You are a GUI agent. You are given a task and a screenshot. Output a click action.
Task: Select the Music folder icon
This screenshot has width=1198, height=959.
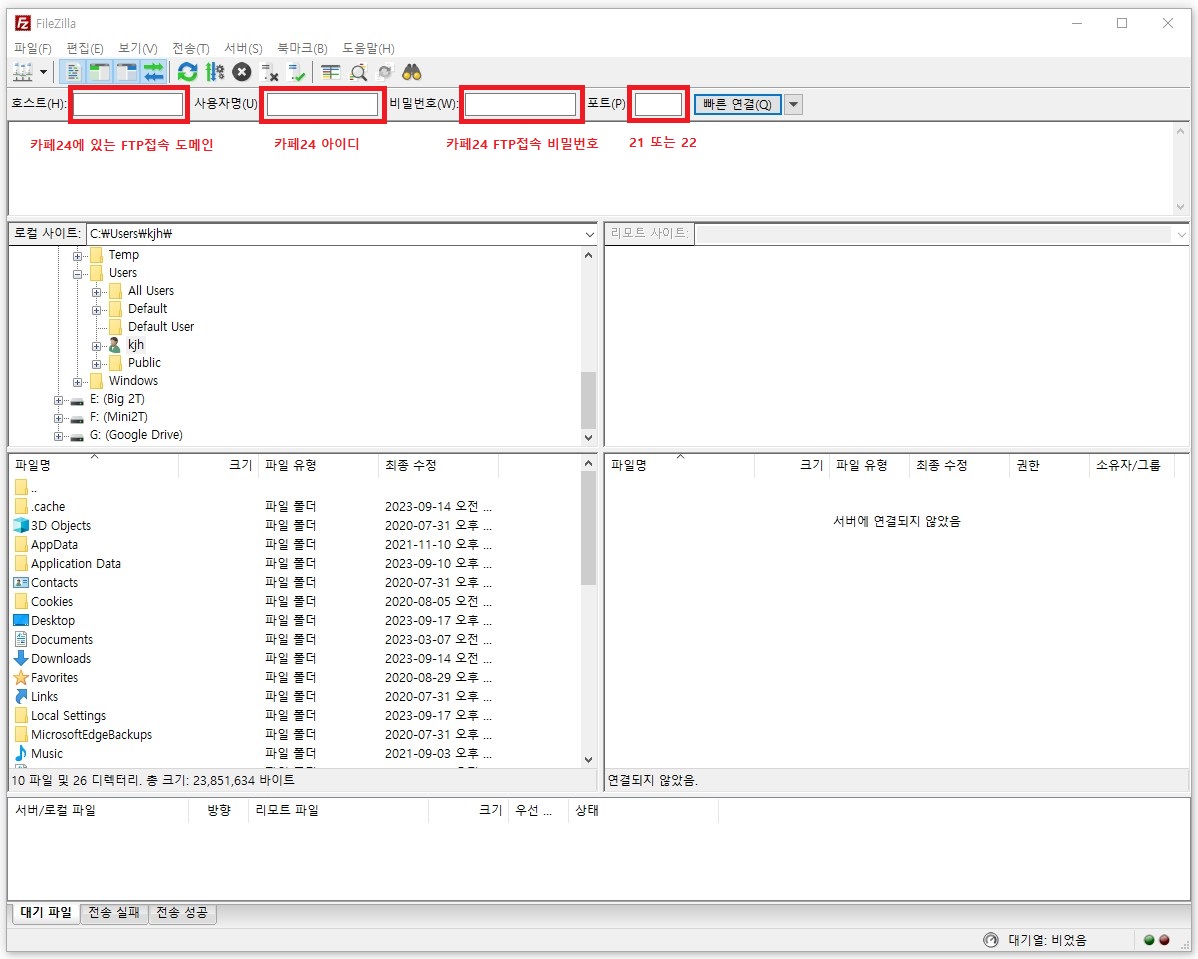point(21,753)
